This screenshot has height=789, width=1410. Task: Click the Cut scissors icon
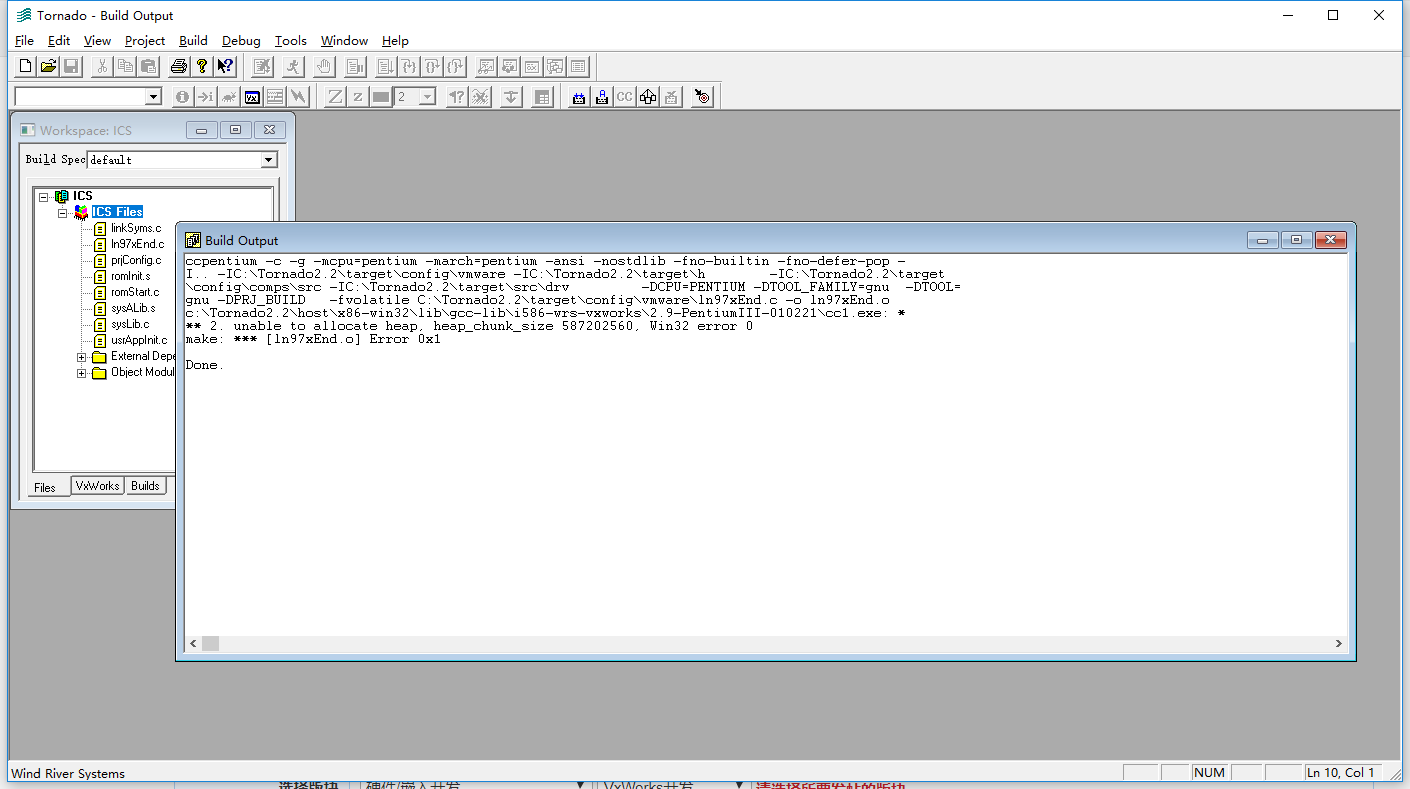(x=102, y=67)
